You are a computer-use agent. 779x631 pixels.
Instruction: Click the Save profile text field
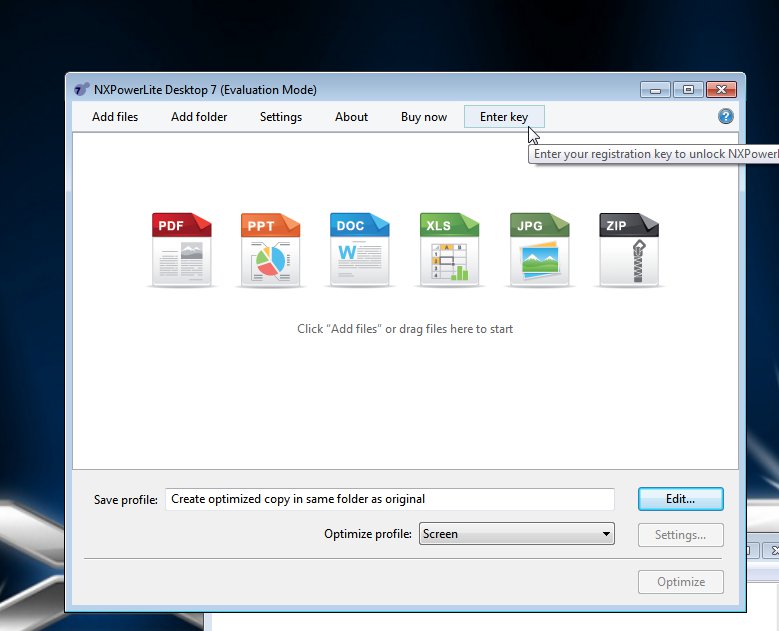[x=390, y=499]
